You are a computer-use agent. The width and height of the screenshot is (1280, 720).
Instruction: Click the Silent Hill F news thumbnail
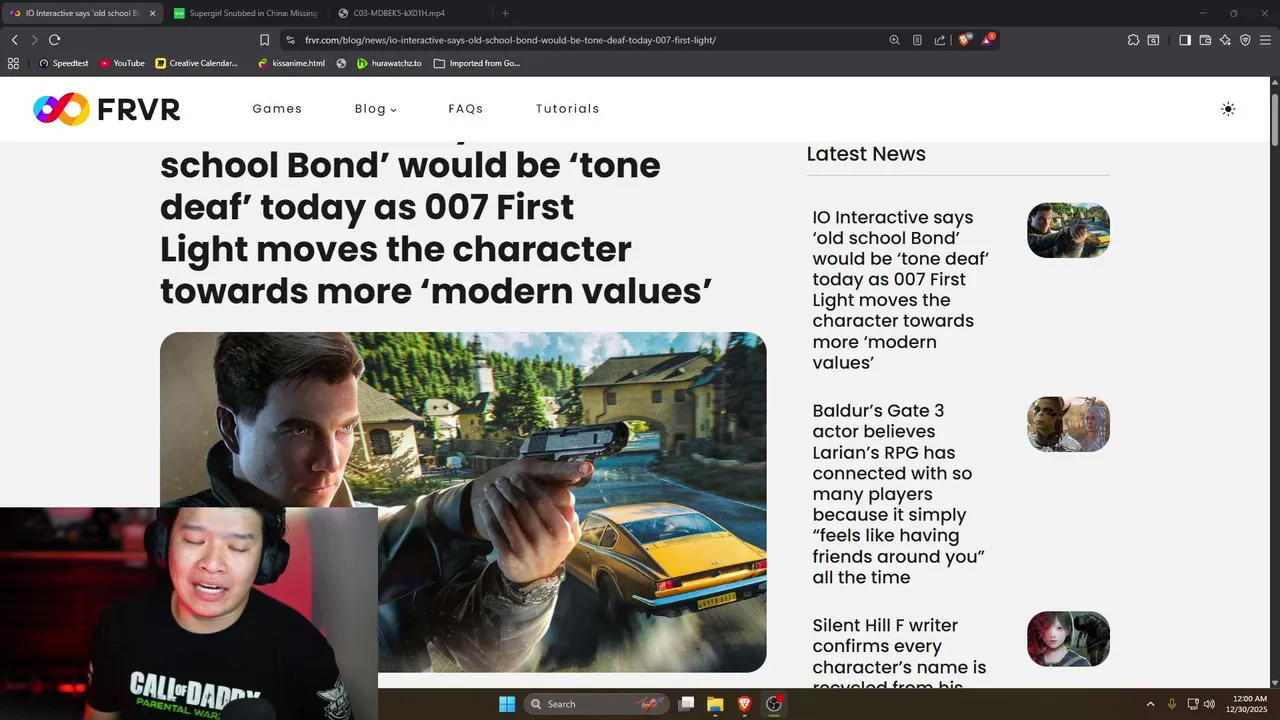(1068, 639)
